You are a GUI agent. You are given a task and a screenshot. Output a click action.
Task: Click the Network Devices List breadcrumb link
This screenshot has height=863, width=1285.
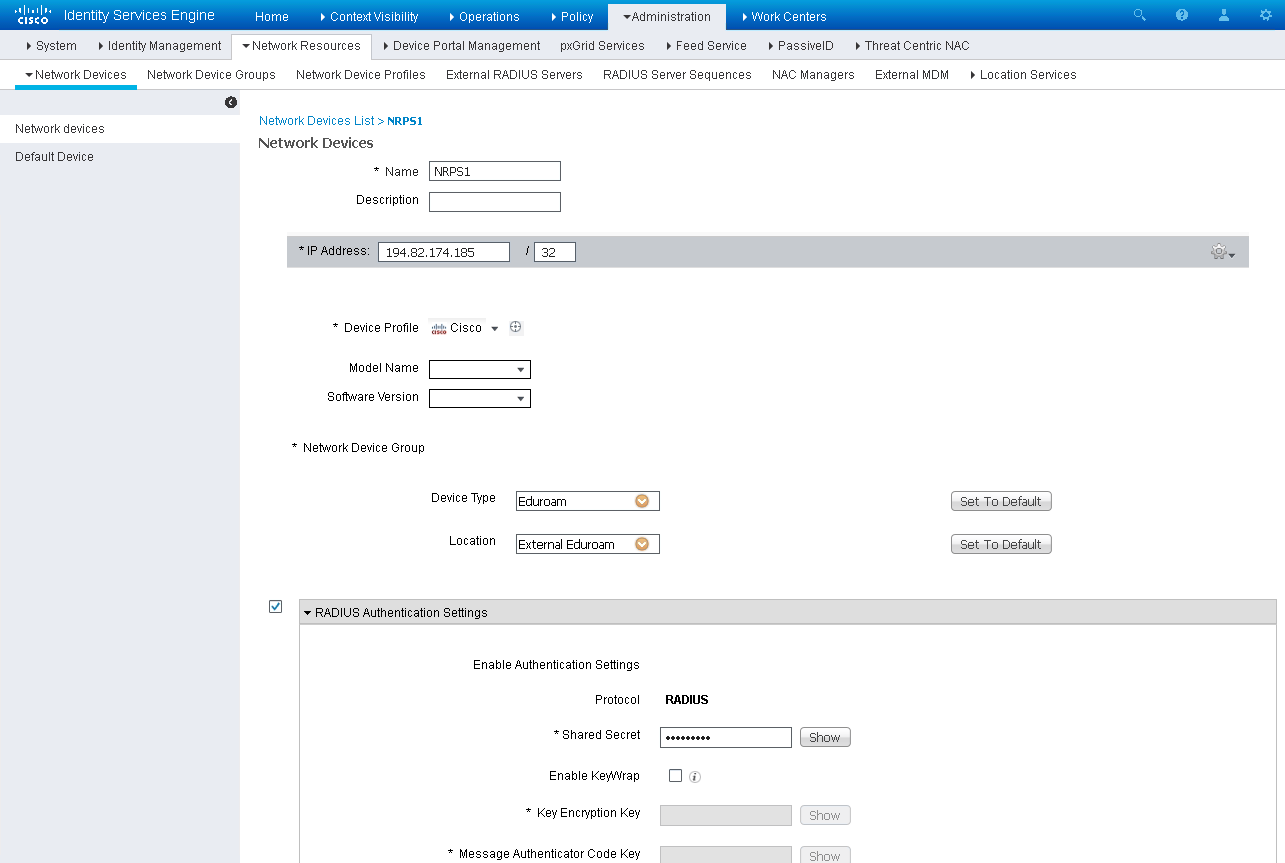[x=316, y=121]
